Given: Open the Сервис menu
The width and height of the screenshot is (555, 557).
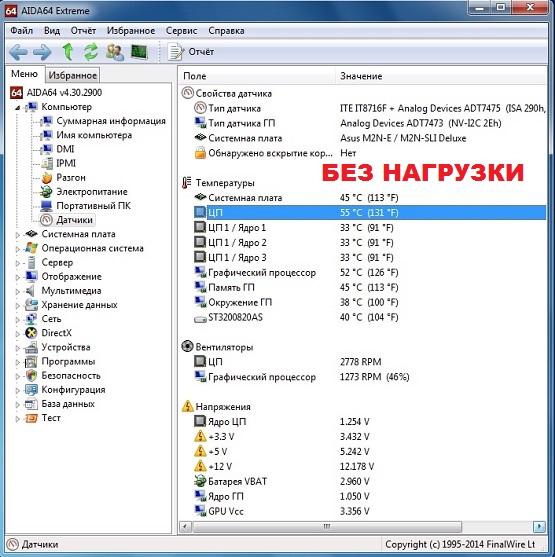Looking at the screenshot, I should [x=181, y=31].
